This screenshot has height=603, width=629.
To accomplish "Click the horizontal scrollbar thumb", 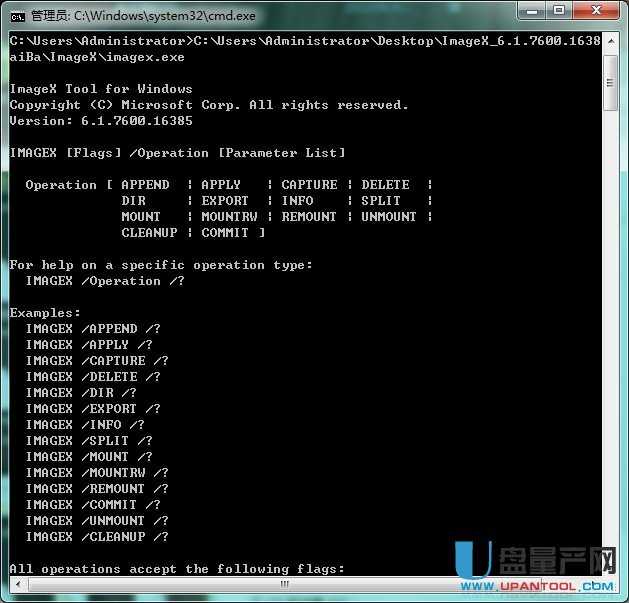I will tap(284, 585).
